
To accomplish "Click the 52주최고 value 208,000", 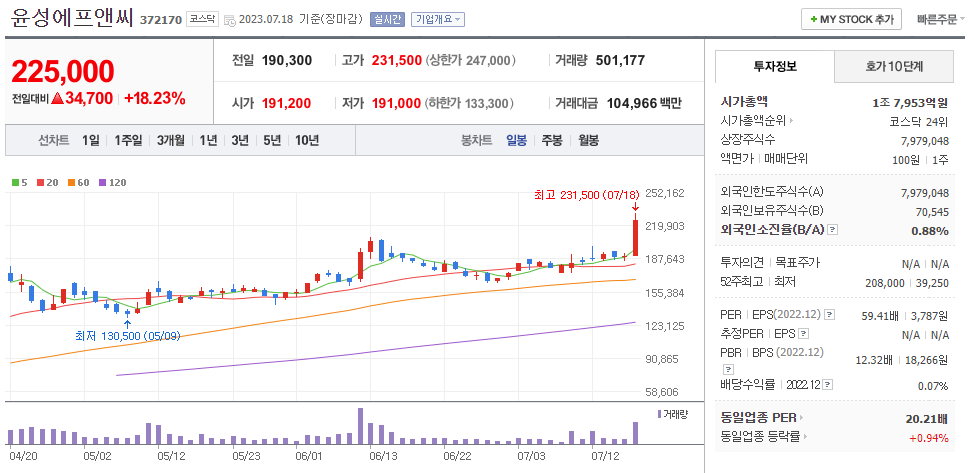I will click(x=885, y=283).
